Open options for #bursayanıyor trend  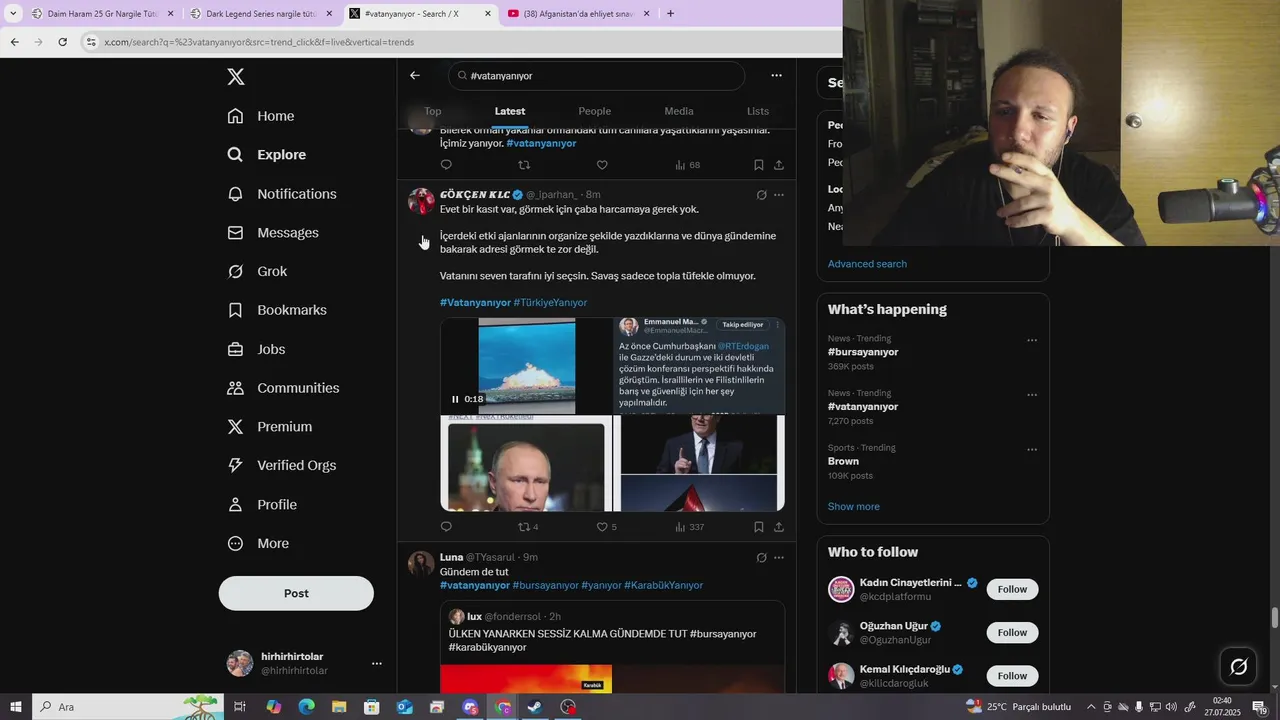1032,340
